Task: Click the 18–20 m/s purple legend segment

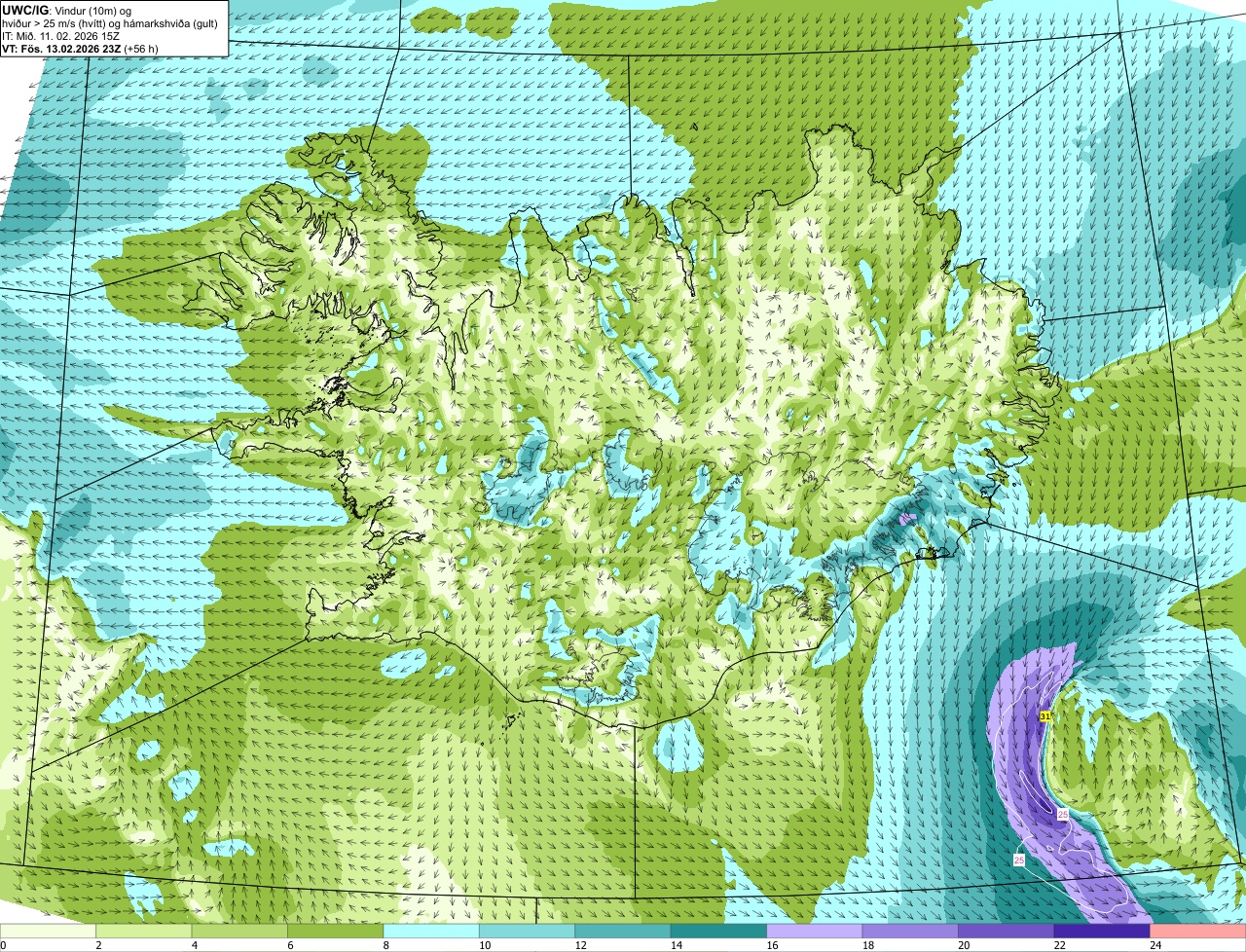Action: pyautogui.click(x=910, y=932)
